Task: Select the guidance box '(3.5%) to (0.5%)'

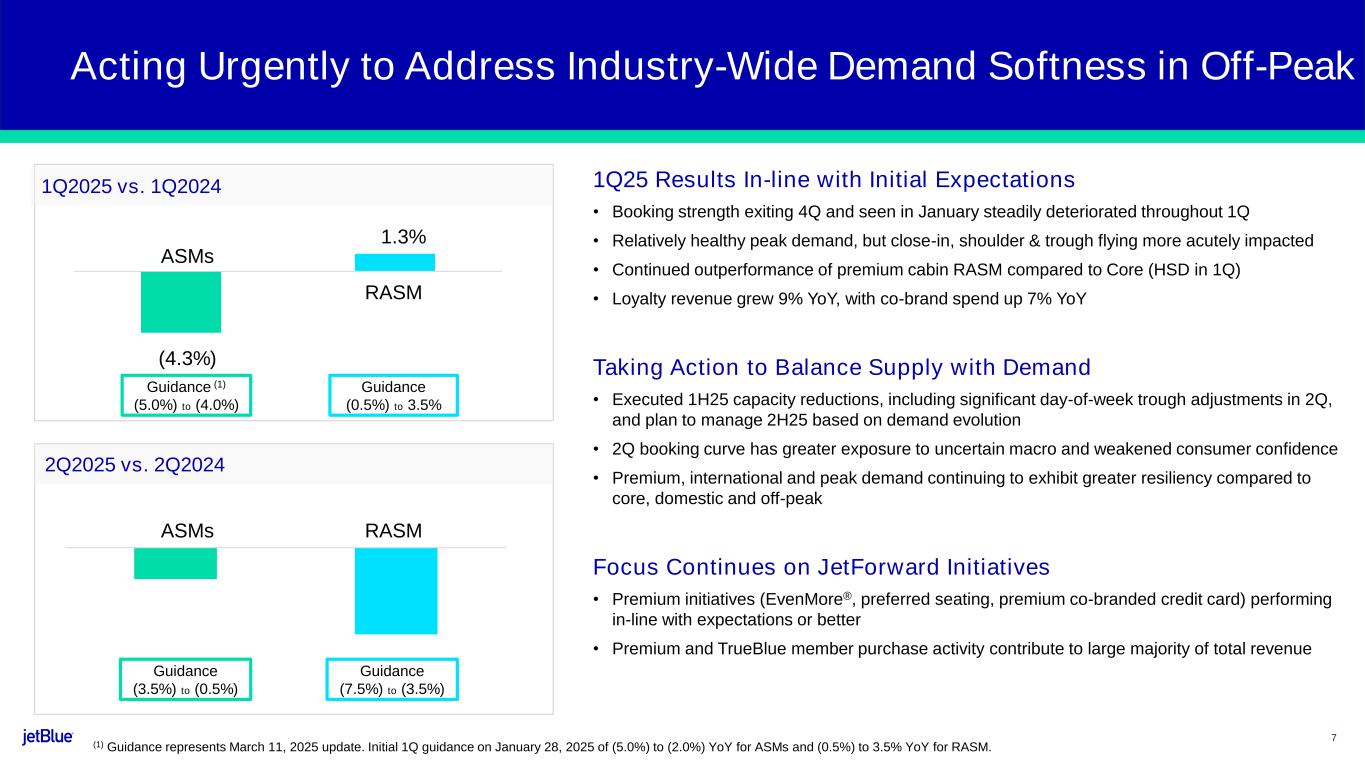Action: tap(185, 679)
